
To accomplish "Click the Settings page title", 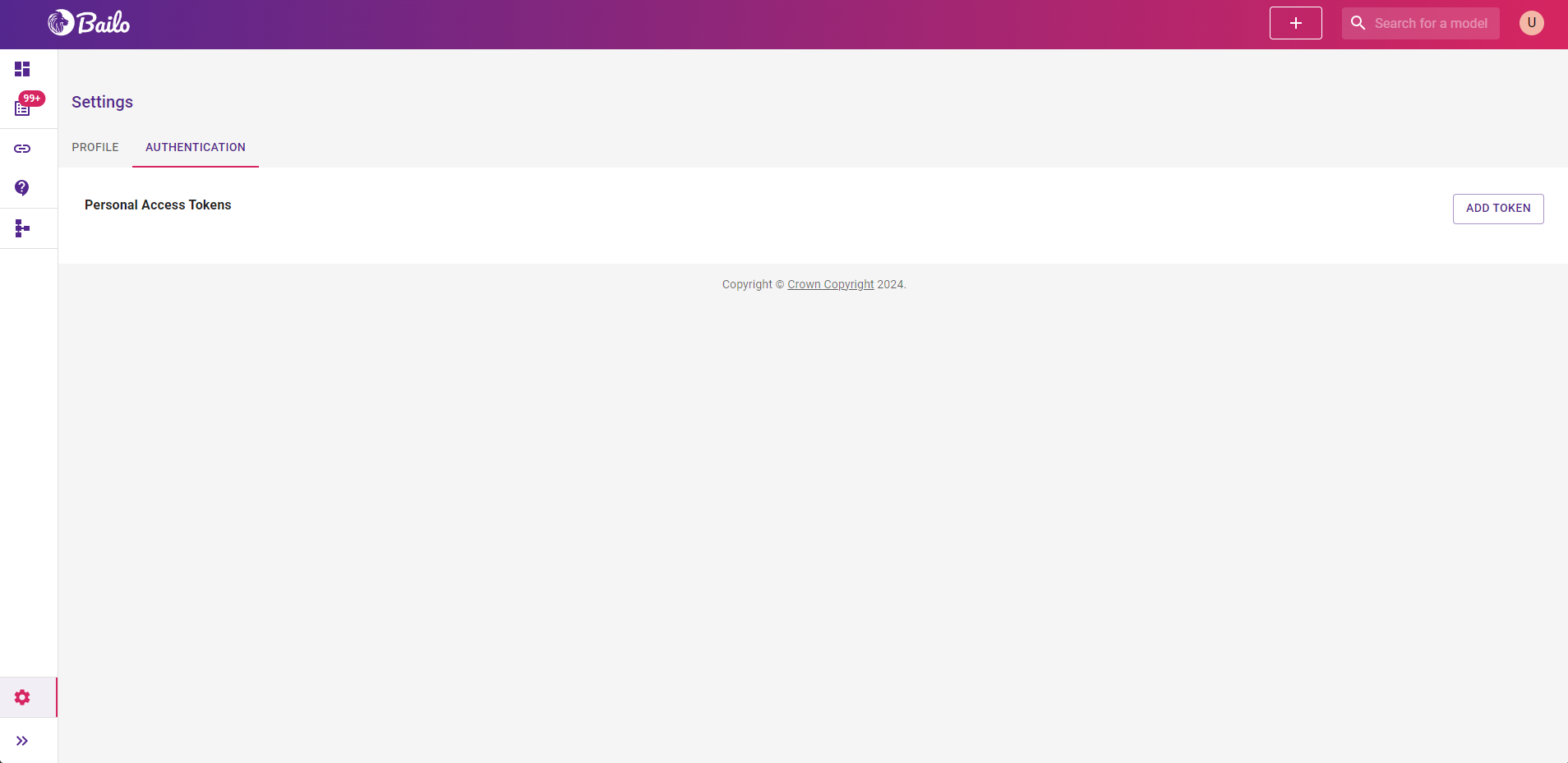I will 102,102.
